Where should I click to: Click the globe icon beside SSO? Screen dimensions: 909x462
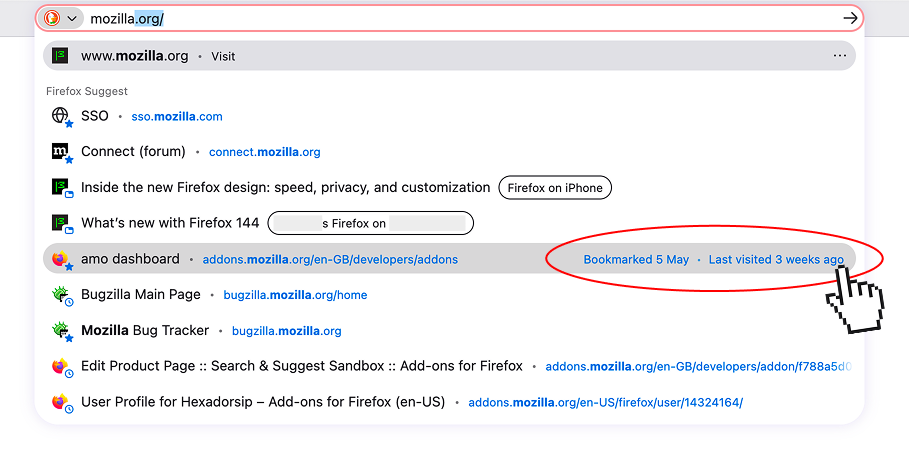point(62,117)
